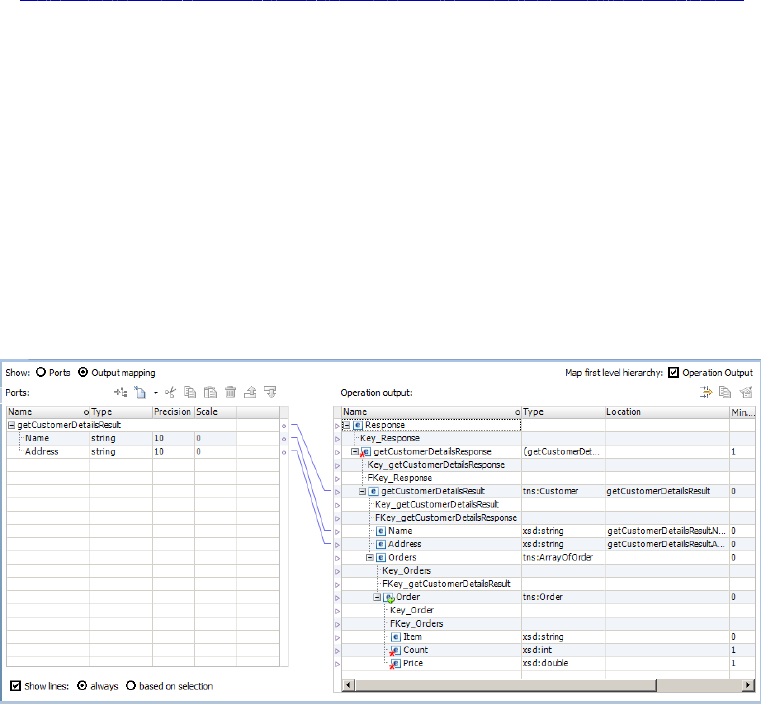The image size is (761, 704).
Task: Click the new port icon in Ports toolbar
Action: (140, 392)
